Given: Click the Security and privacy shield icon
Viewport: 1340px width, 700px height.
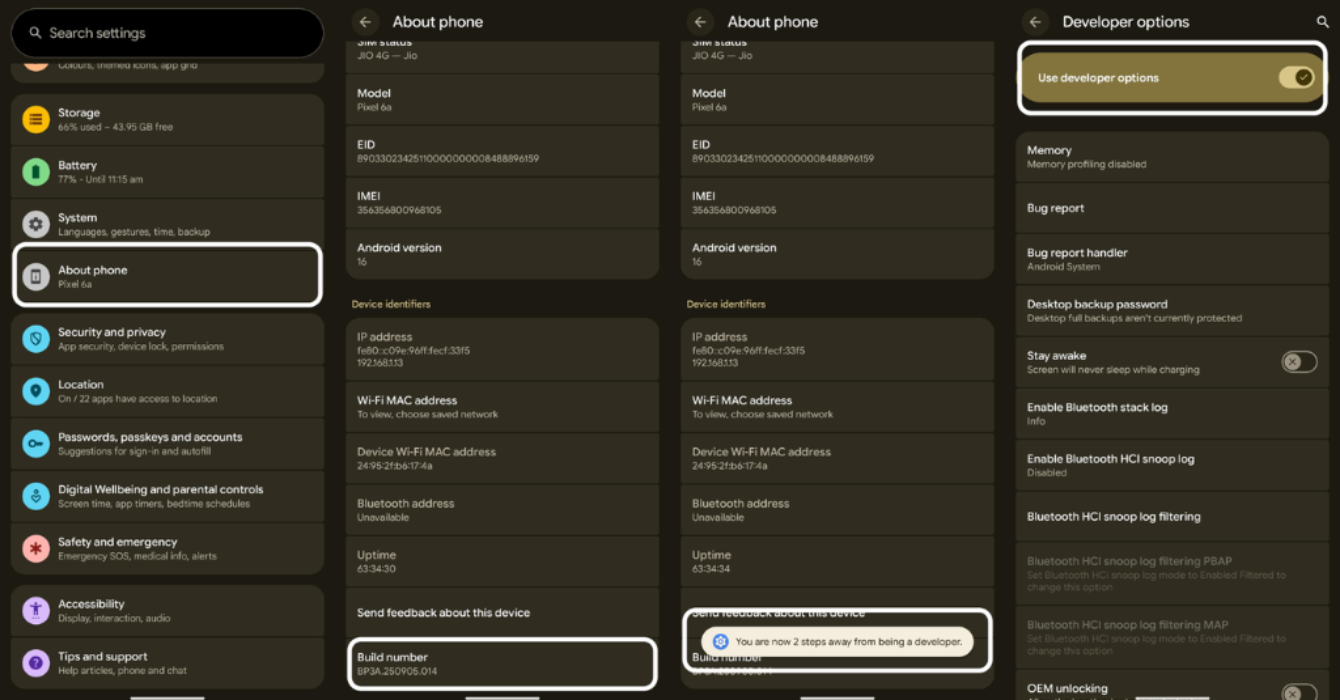Looking at the screenshot, I should click(x=35, y=338).
